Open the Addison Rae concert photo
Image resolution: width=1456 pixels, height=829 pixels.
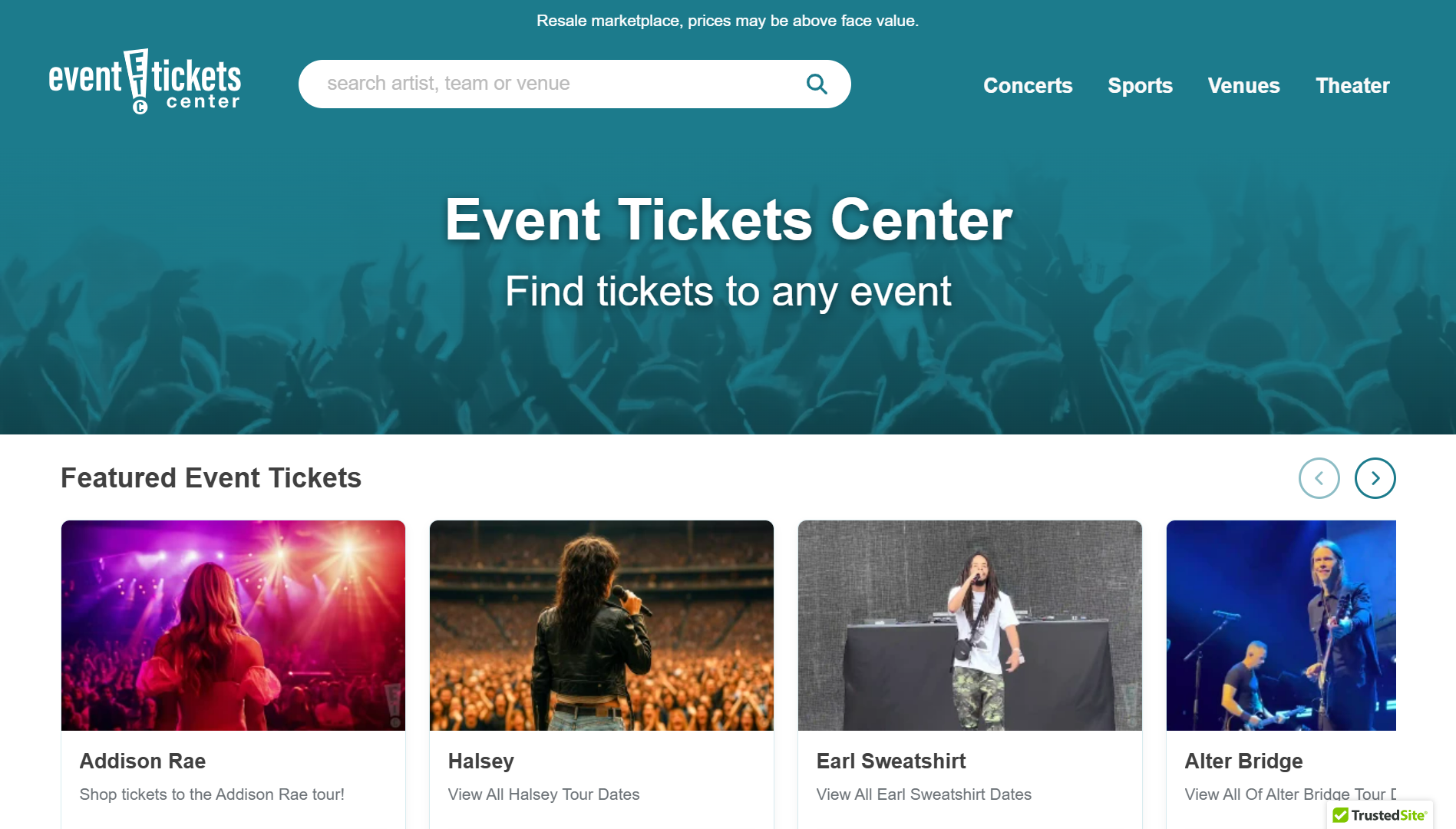coord(233,626)
